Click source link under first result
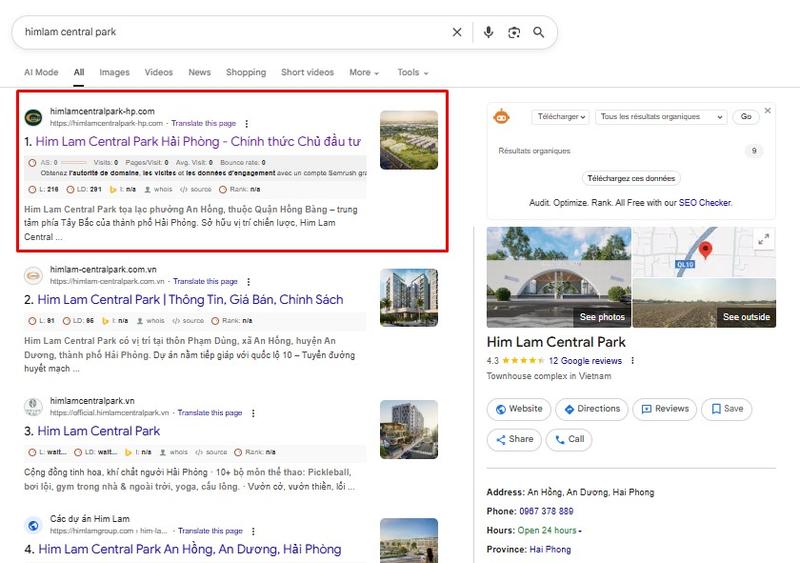 click(195, 189)
